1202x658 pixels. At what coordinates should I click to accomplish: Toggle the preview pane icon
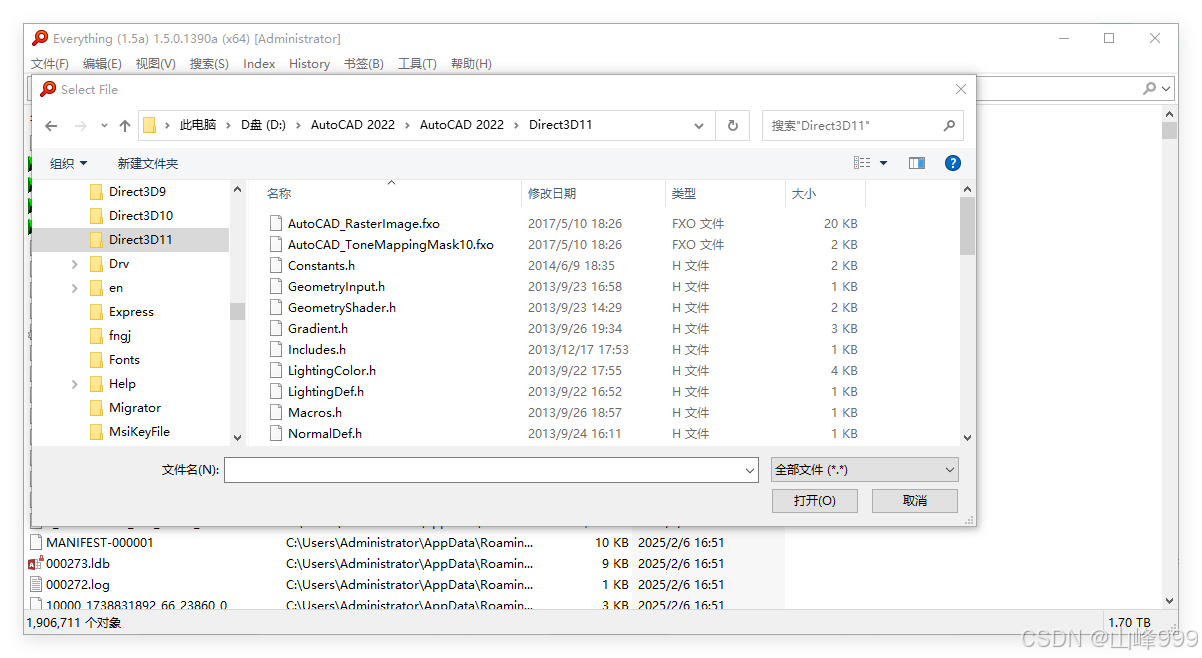[x=917, y=163]
